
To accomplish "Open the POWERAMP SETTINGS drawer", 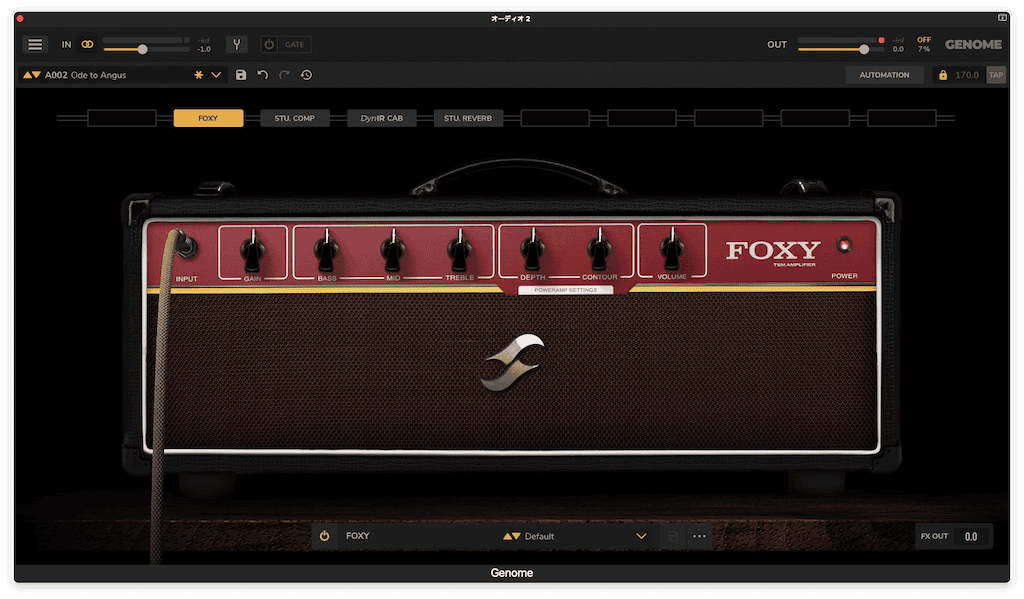I will click(x=566, y=290).
